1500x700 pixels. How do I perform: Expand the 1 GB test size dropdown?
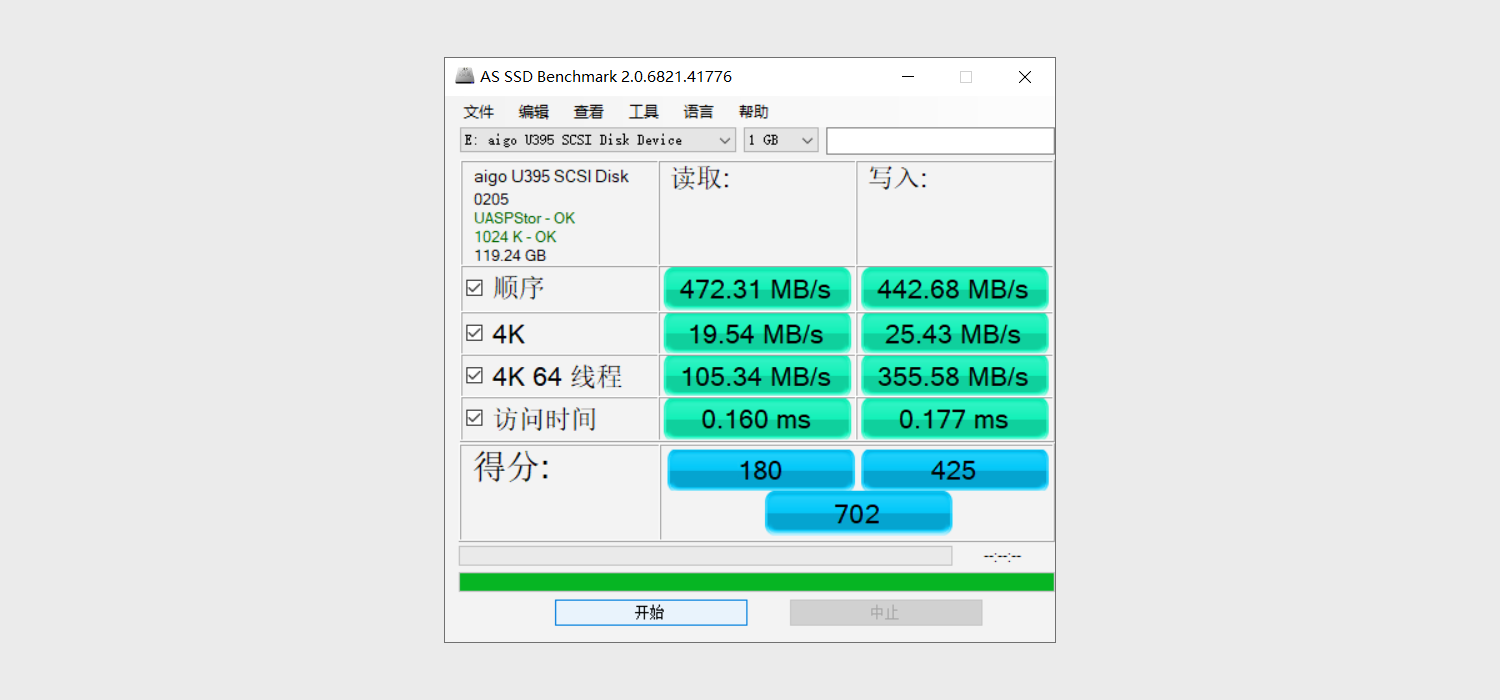click(x=781, y=140)
